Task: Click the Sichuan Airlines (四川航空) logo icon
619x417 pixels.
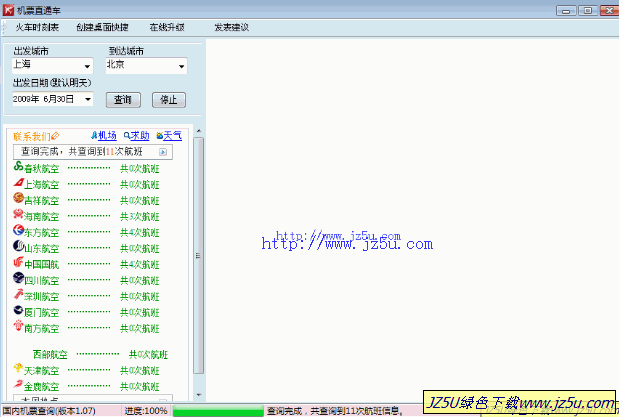Action: click(18, 278)
